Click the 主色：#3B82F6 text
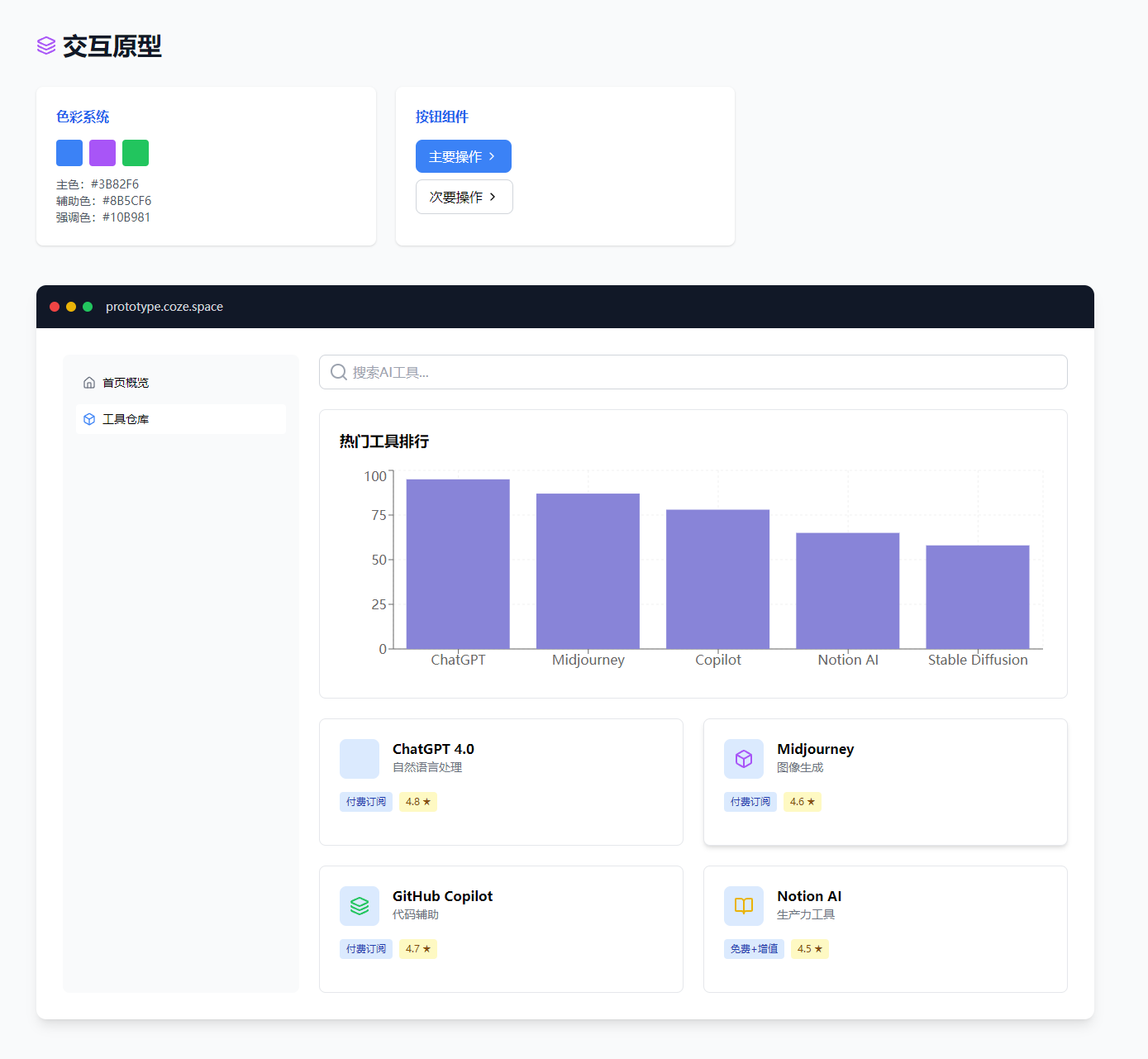Screen dimensions: 1148x1059 [x=98, y=184]
